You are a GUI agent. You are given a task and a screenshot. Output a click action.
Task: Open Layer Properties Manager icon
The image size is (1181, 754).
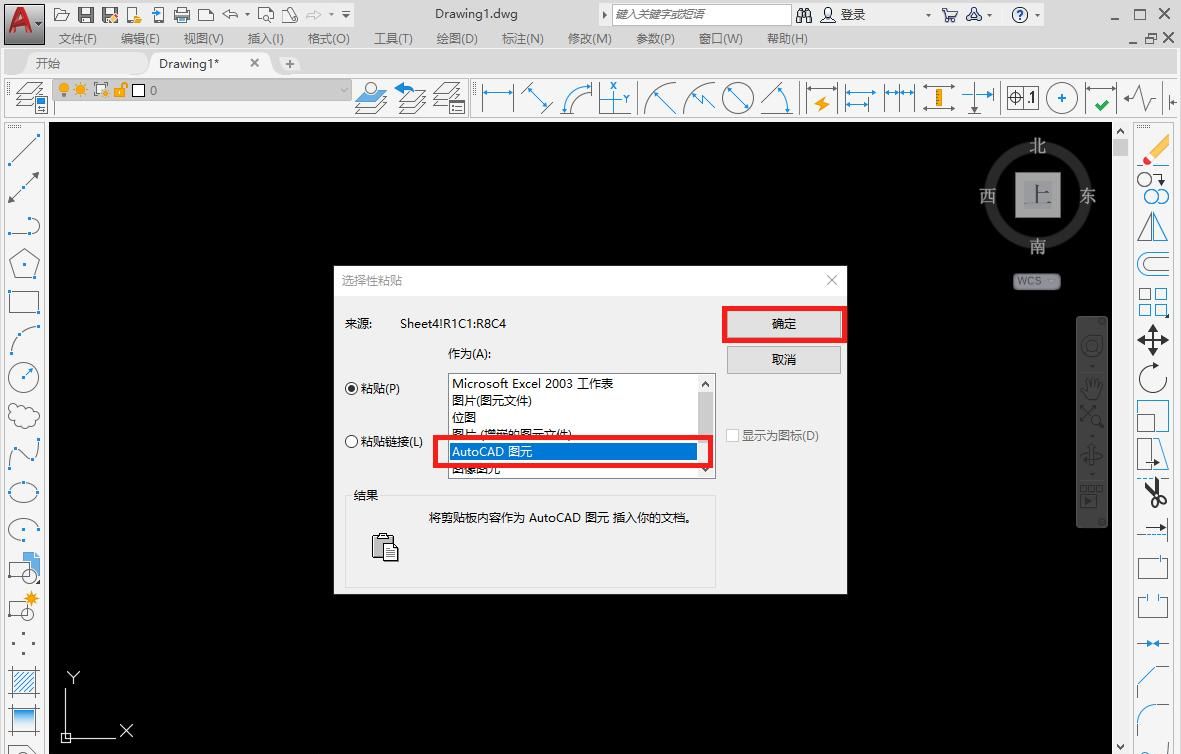pyautogui.click(x=30, y=99)
